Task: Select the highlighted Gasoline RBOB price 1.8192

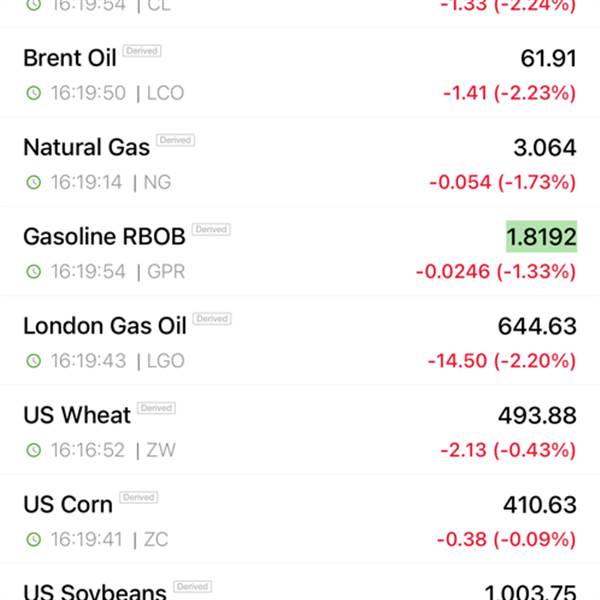Action: [541, 237]
